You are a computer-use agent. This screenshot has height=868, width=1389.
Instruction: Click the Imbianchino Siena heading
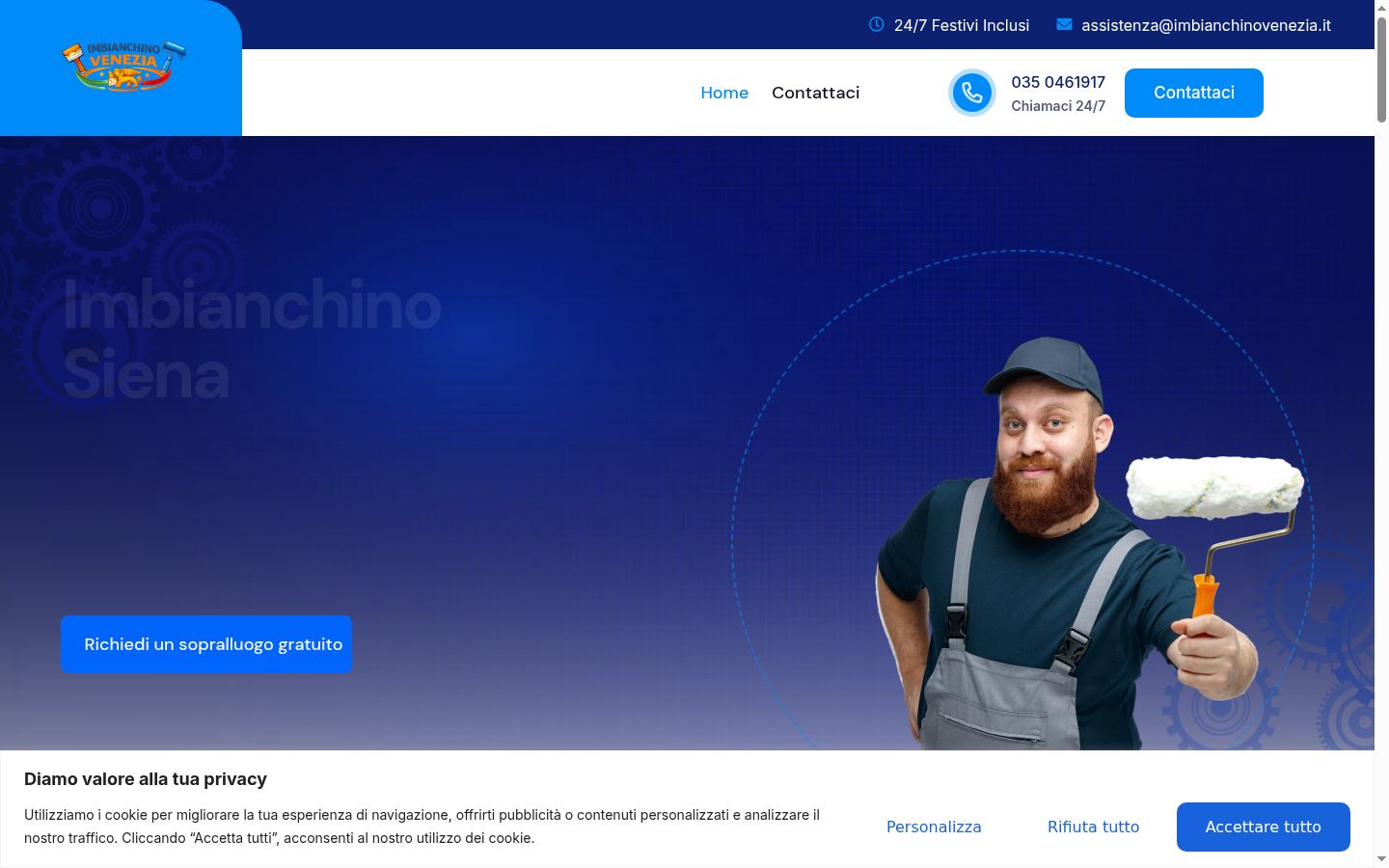pos(253,339)
